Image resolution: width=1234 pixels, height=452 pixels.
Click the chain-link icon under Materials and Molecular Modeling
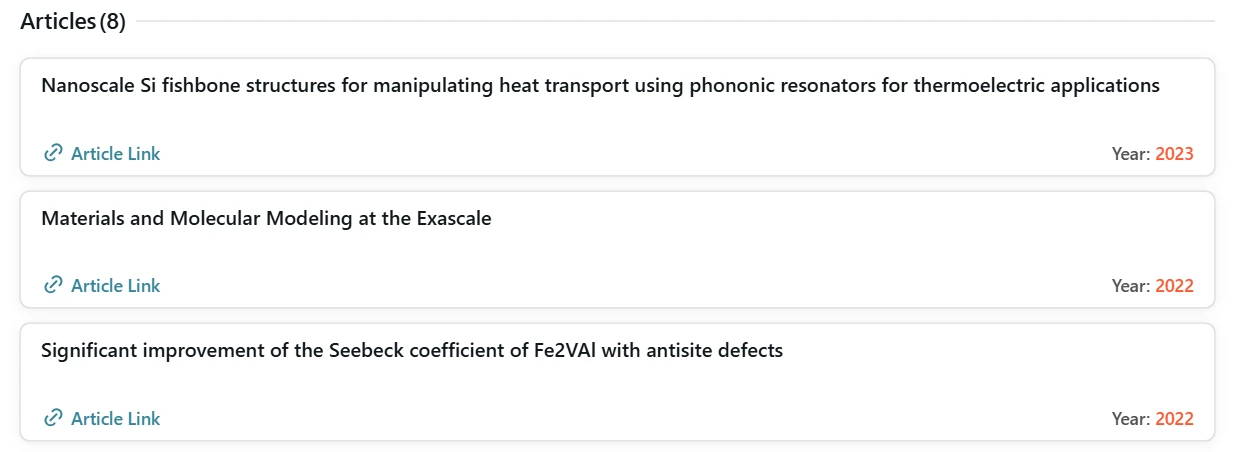coord(53,285)
